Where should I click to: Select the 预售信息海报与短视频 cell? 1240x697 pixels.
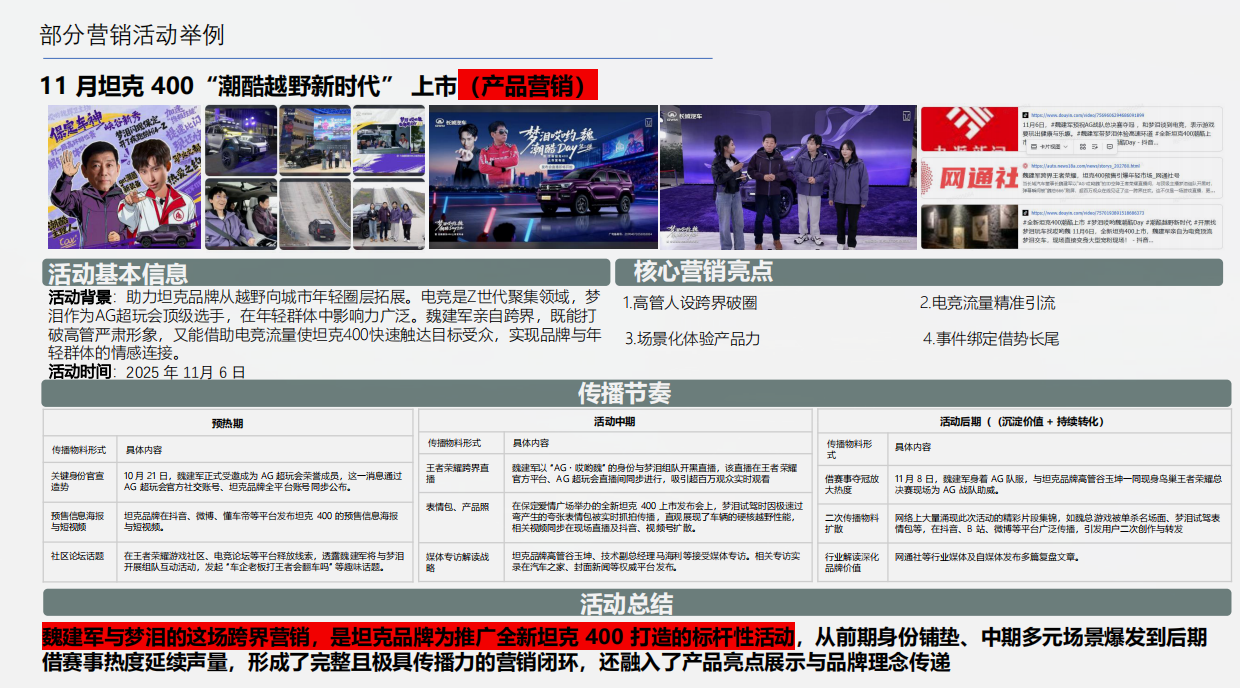(78, 521)
